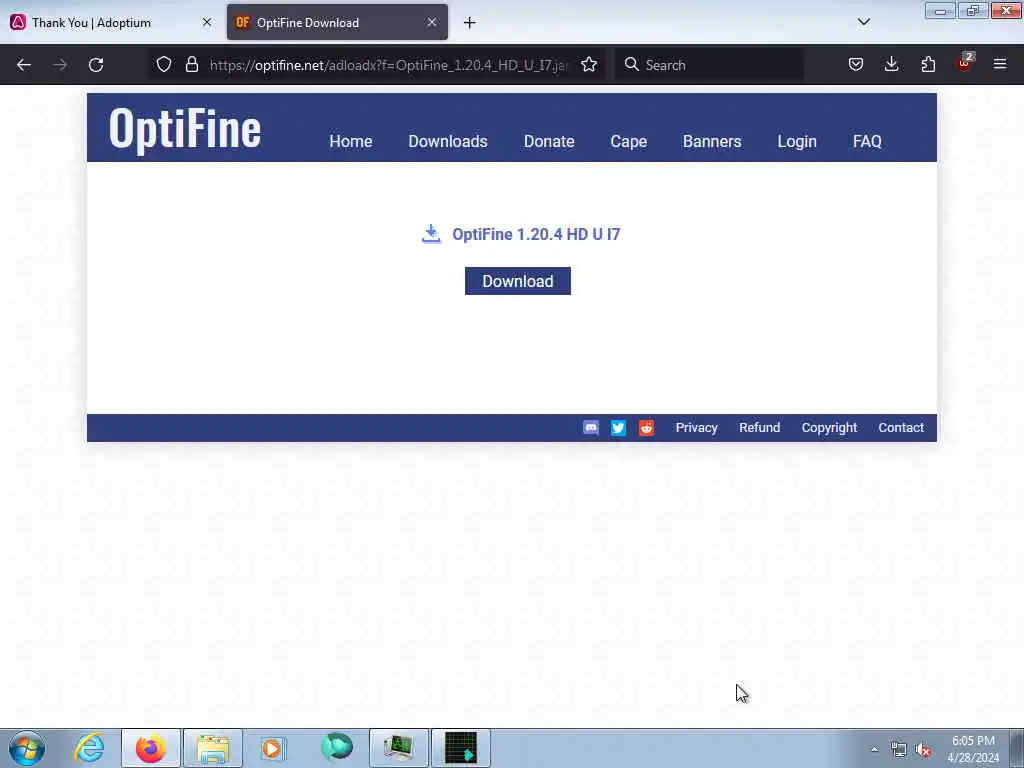Open the Privacy footer link
Image resolution: width=1024 pixels, height=768 pixels.
click(x=696, y=428)
